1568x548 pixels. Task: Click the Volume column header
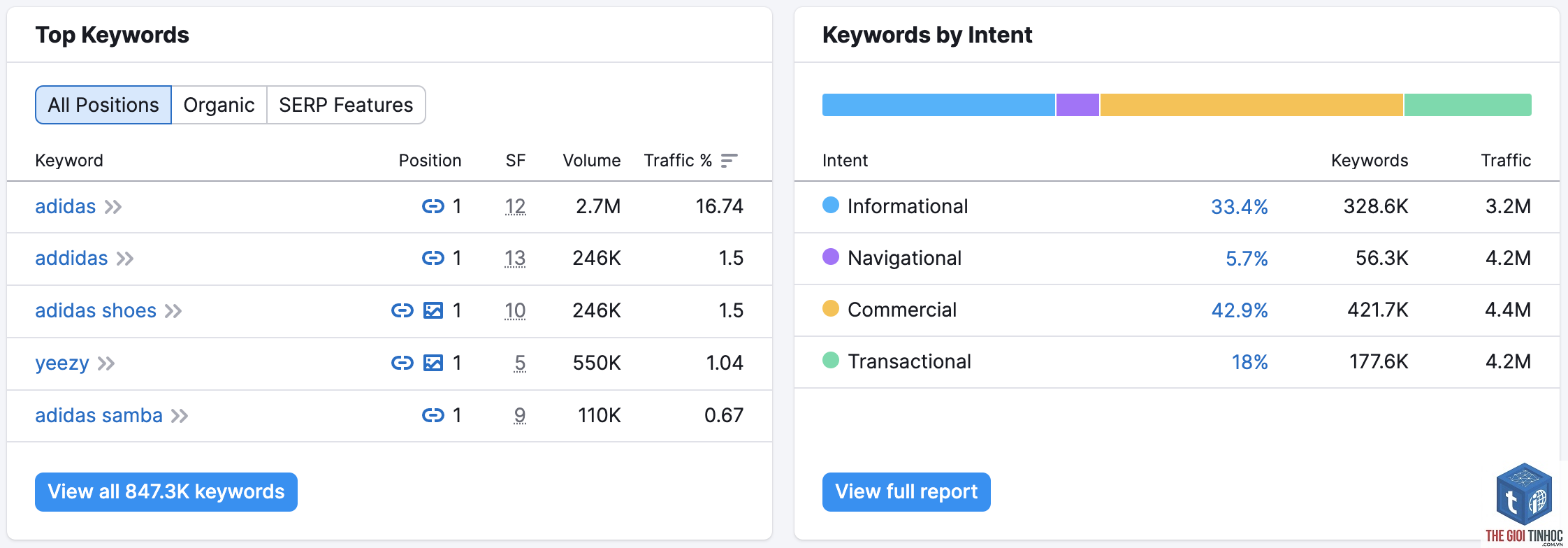point(592,161)
